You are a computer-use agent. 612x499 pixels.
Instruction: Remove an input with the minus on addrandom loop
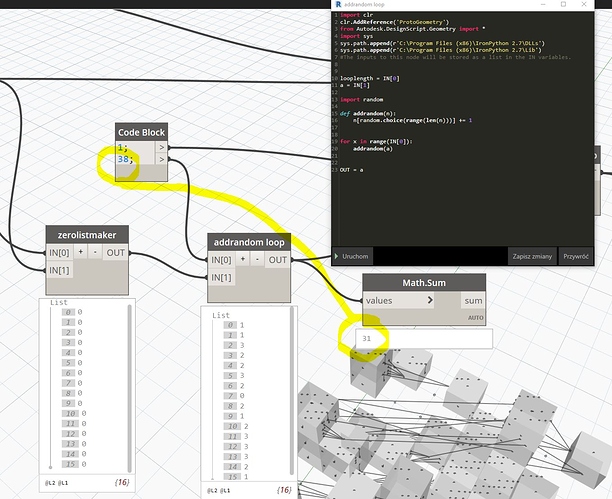tap(257, 259)
